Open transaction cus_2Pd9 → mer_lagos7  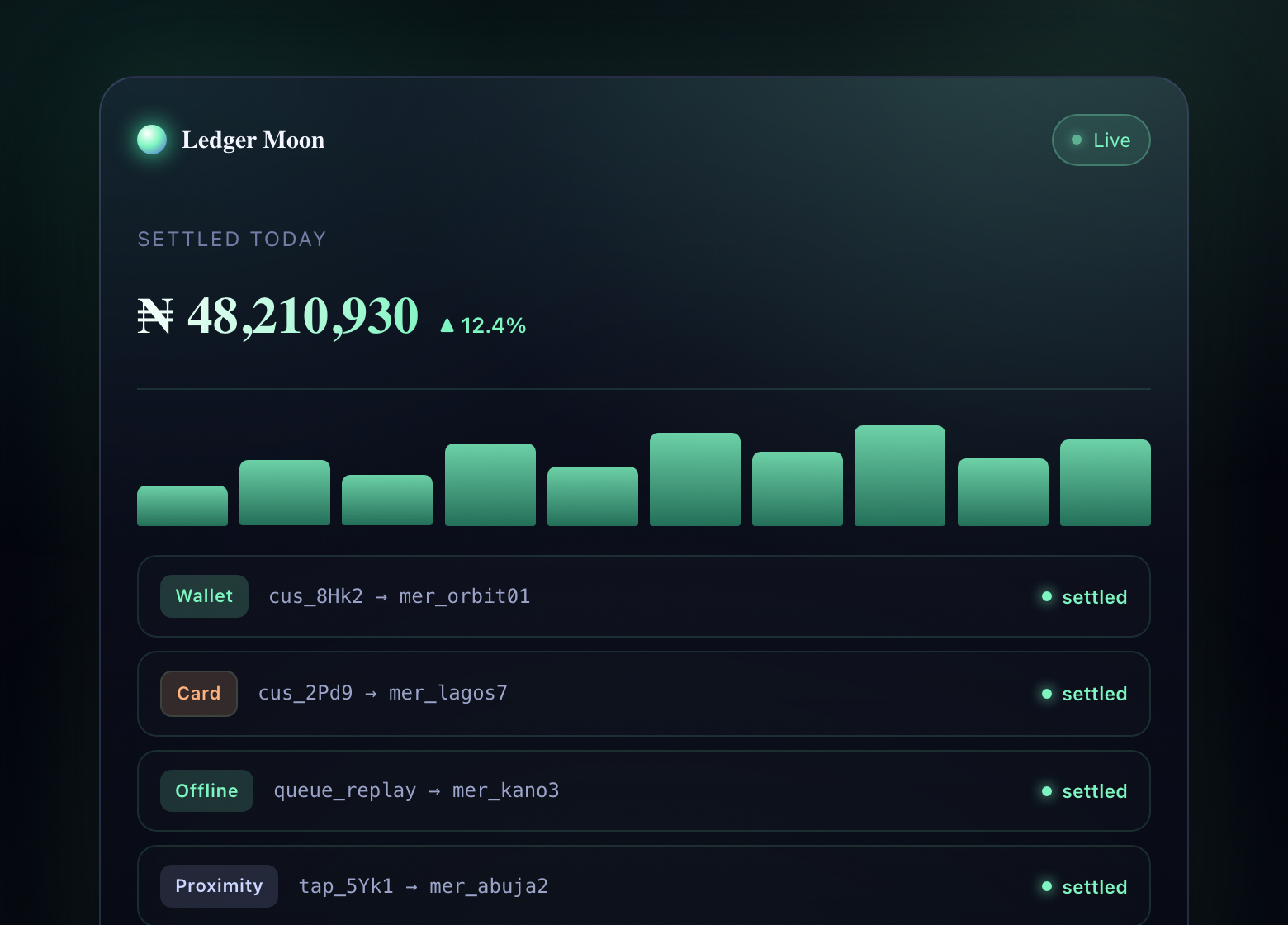[644, 694]
